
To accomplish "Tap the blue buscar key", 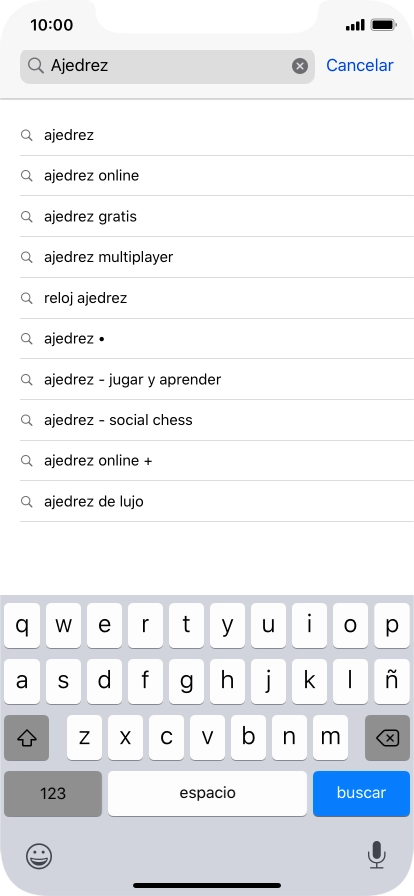I will [361, 793].
